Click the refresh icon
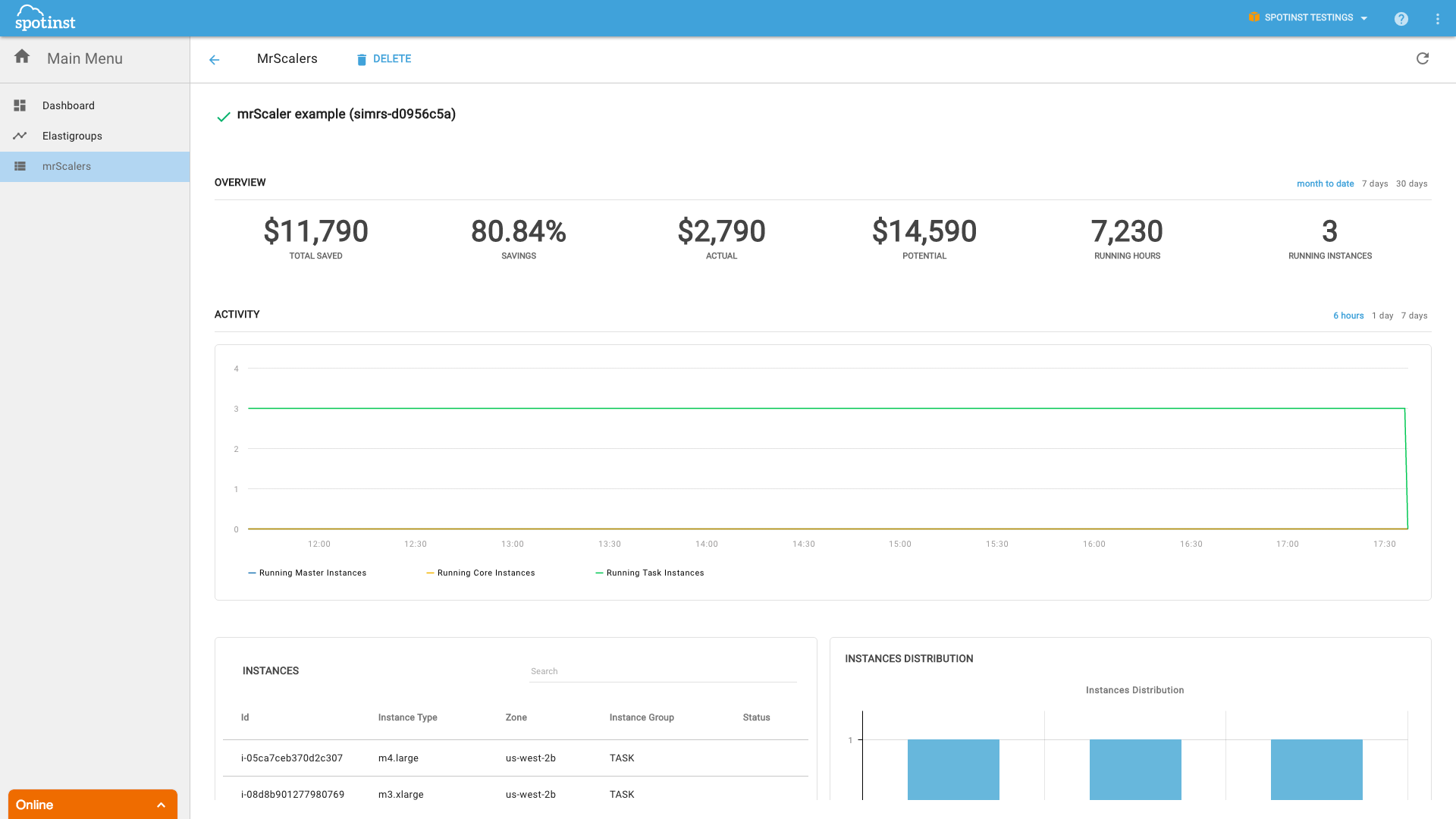 1423,58
